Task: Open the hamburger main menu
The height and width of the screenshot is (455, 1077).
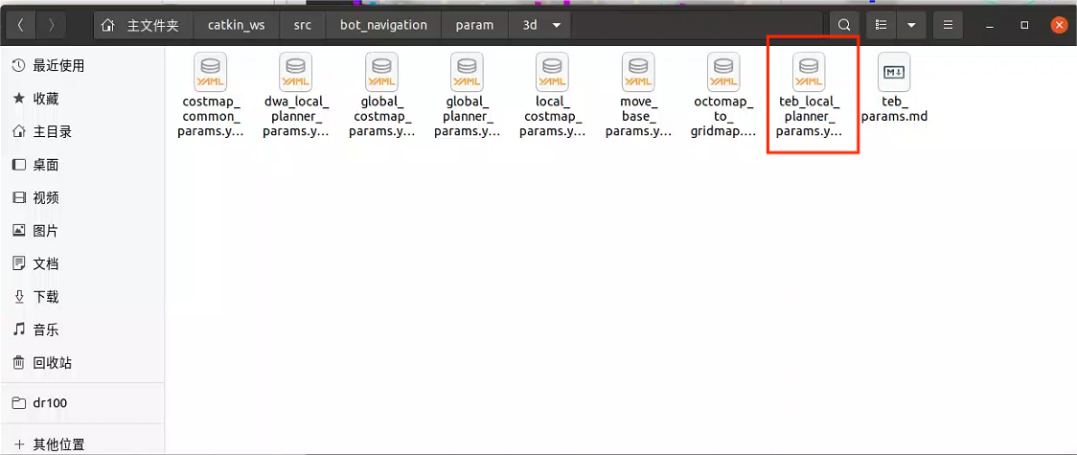Action: pos(948,25)
